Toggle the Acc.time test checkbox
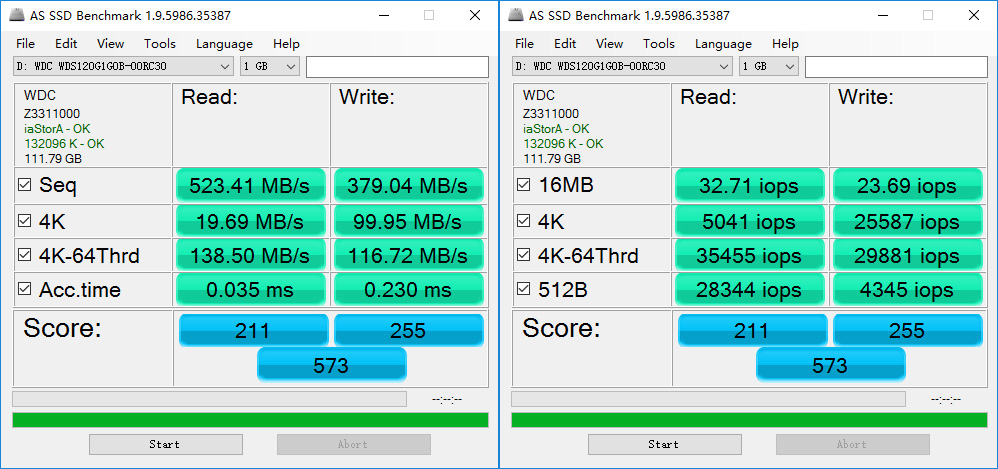Image resolution: width=998 pixels, height=469 pixels. [x=24, y=290]
